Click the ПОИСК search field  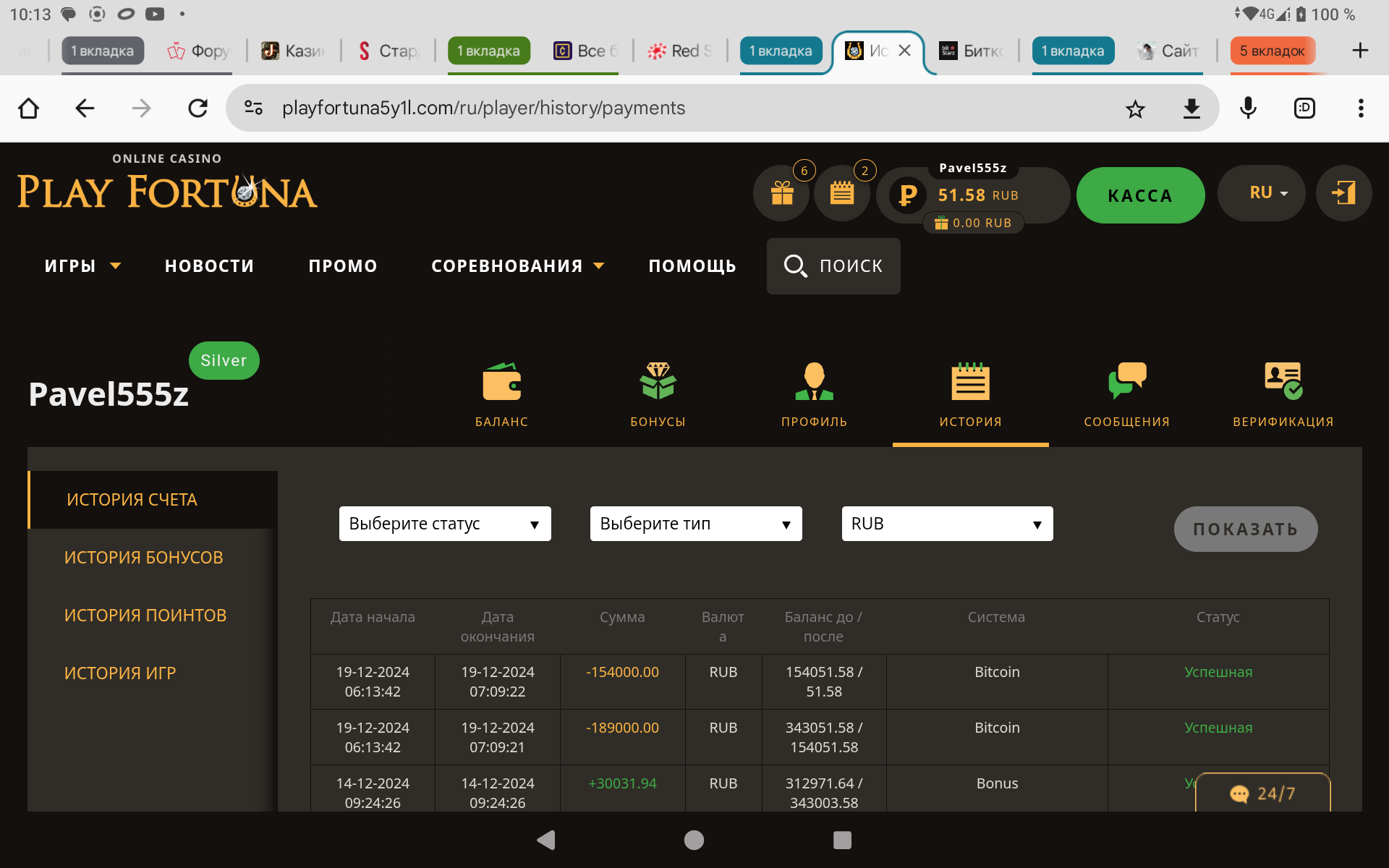[833, 266]
